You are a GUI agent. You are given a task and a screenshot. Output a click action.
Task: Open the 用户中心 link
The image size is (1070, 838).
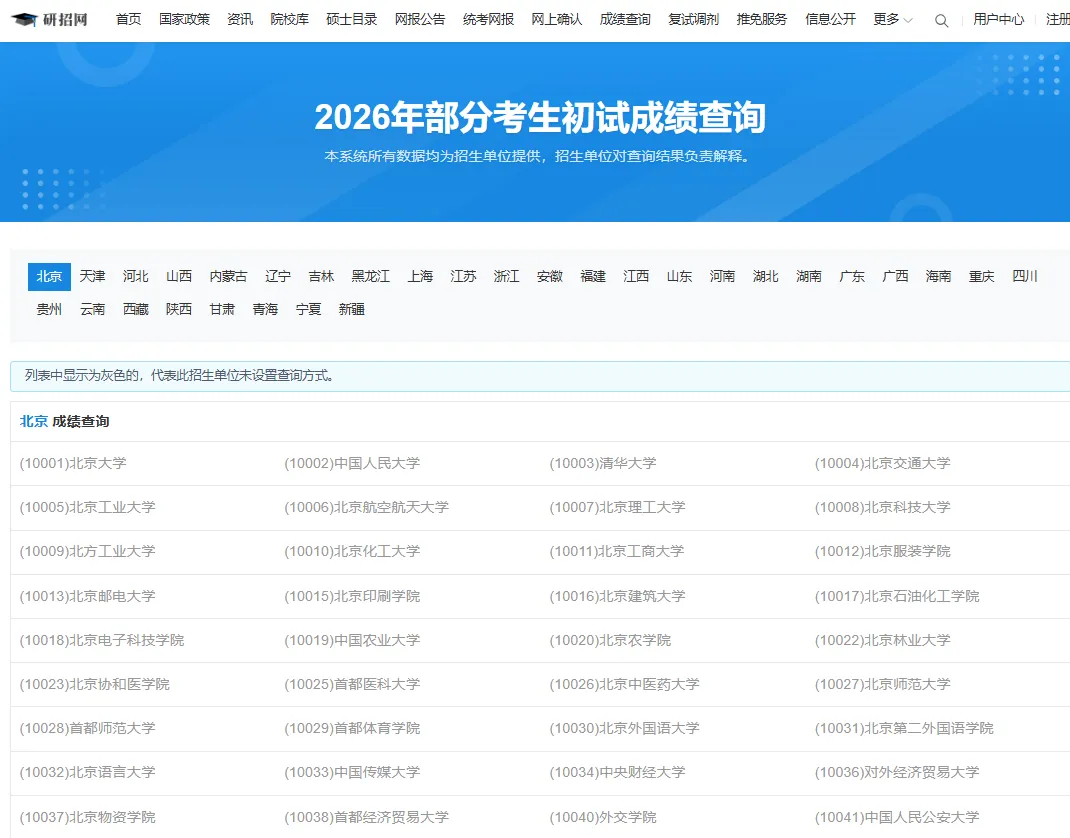pyautogui.click(x=998, y=20)
